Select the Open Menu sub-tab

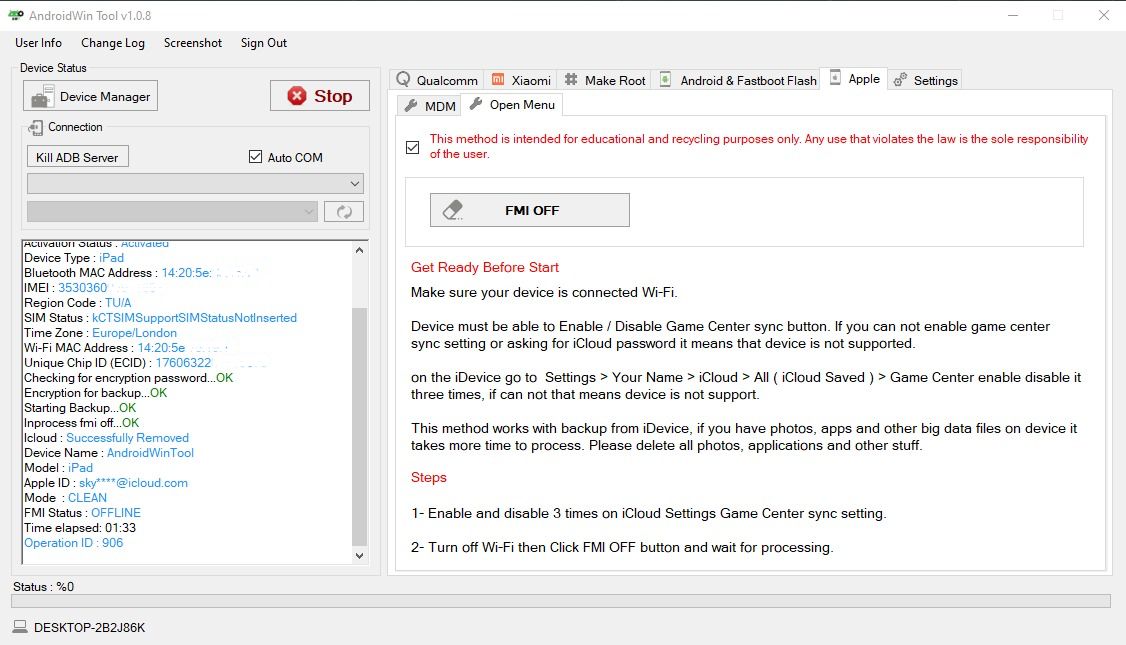(512, 105)
